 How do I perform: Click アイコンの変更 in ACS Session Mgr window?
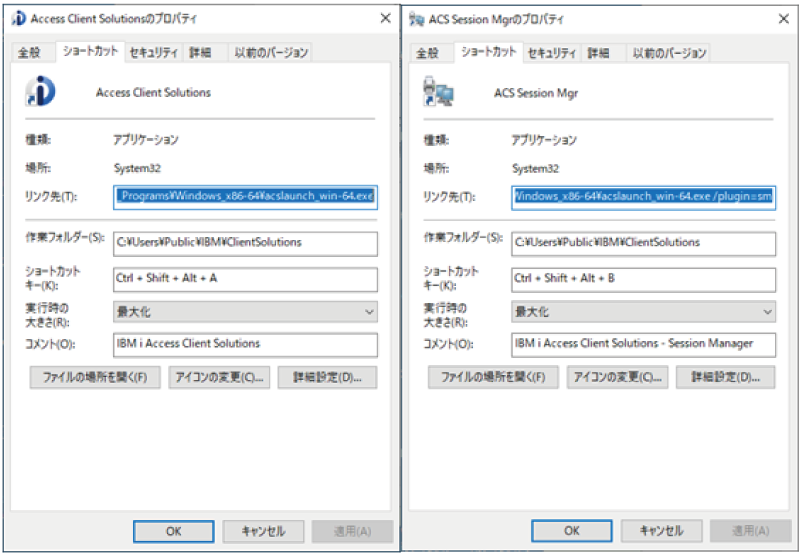click(617, 377)
